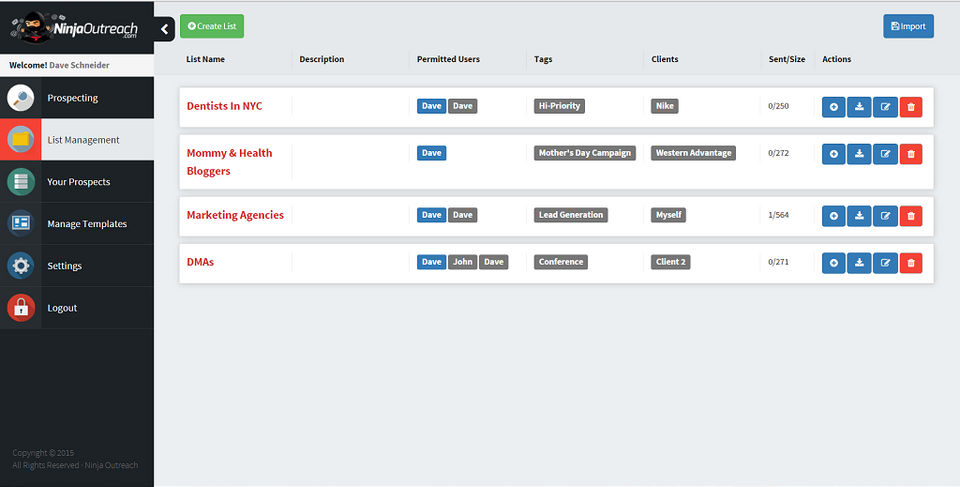Add prospects to DMAs list
Viewport: 960px width, 487px height.
[833, 263]
